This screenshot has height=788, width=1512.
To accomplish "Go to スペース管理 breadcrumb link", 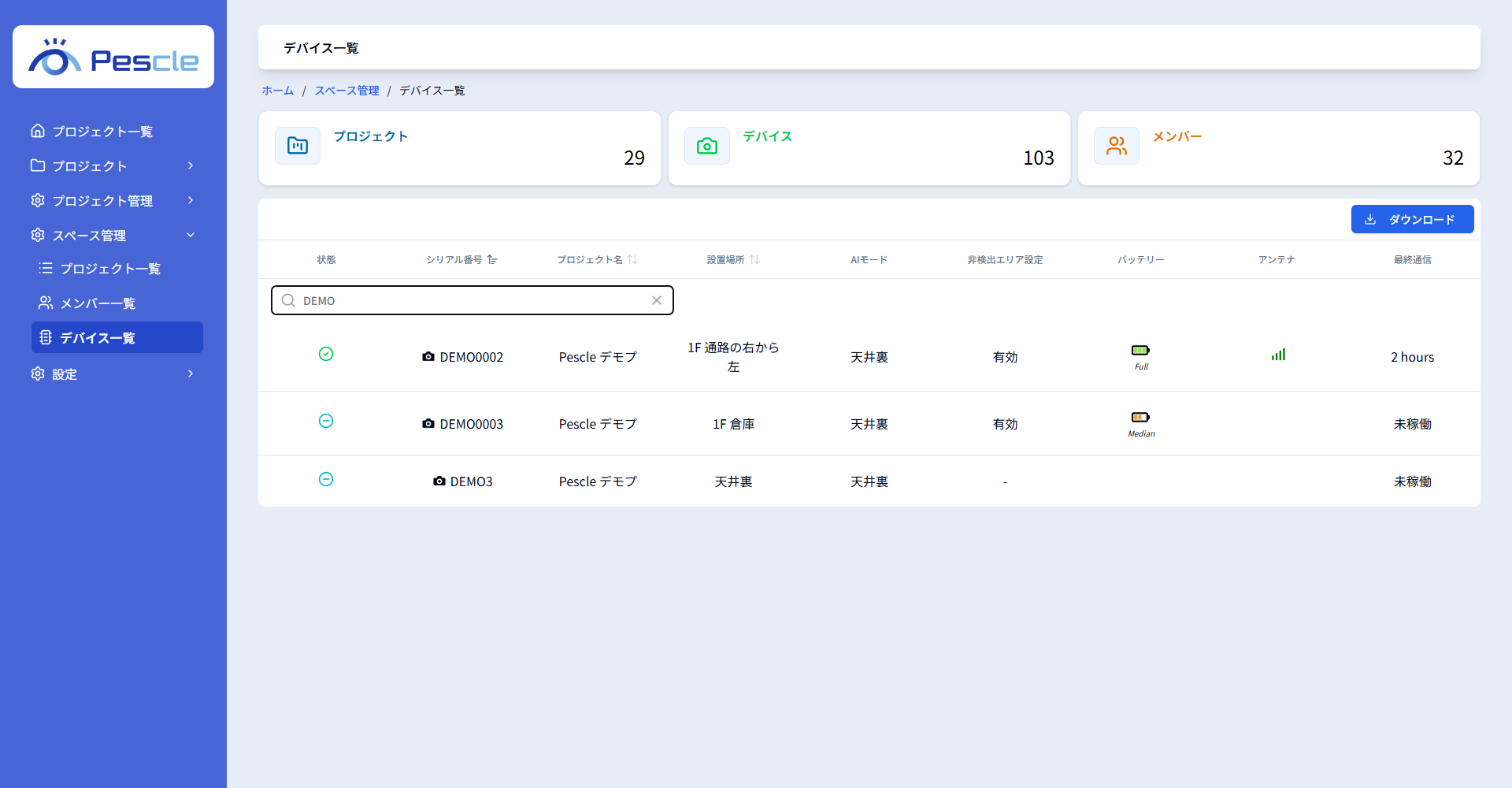I will click(x=347, y=91).
